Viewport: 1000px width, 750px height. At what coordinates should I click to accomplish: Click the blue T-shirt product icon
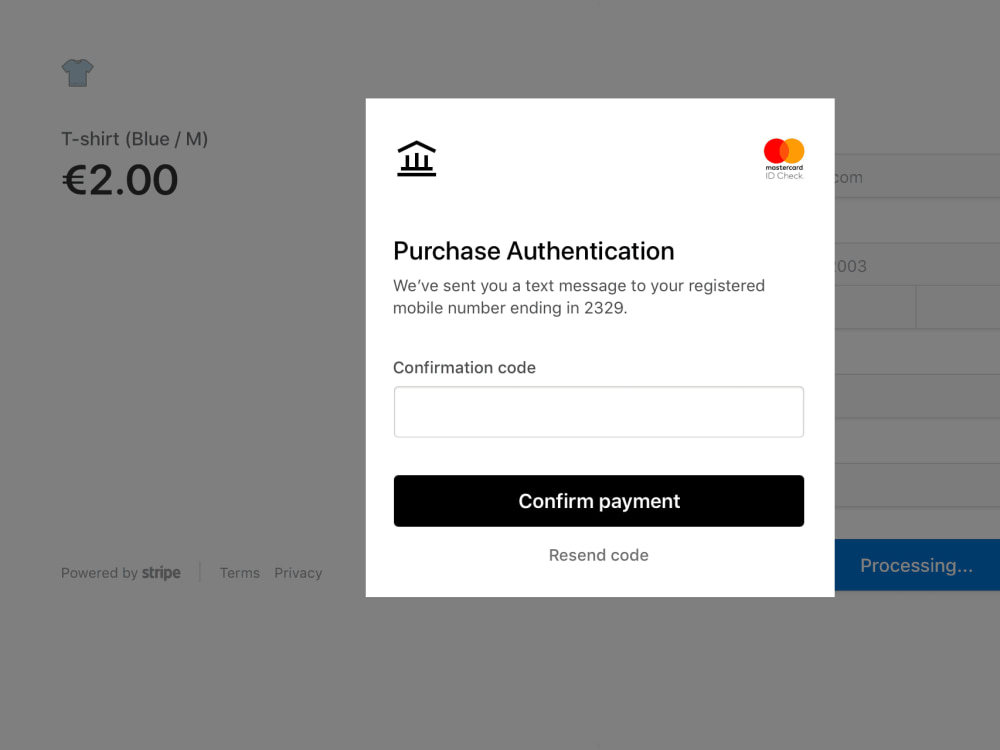[78, 73]
